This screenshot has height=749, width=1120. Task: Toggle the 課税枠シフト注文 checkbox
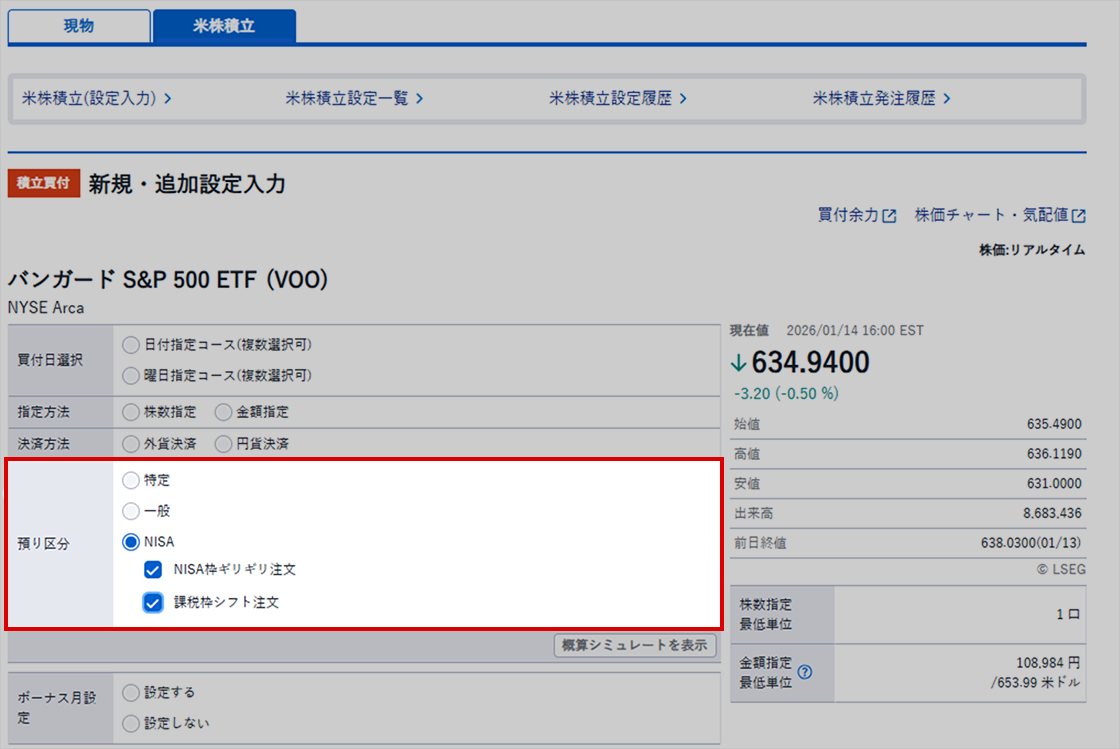click(152, 602)
